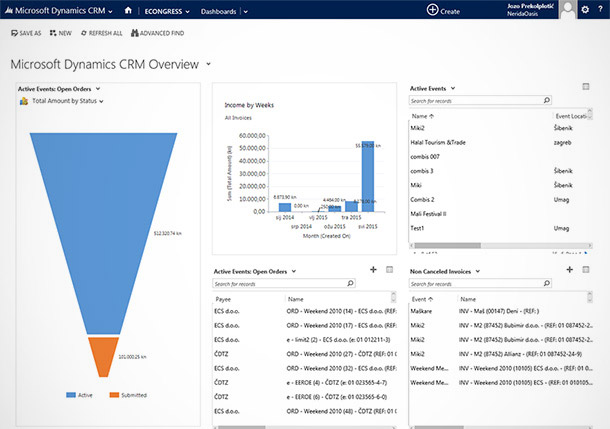Viewport: 610px width, 429px height.
Task: Open the settings gear icon
Action: [x=585, y=10]
